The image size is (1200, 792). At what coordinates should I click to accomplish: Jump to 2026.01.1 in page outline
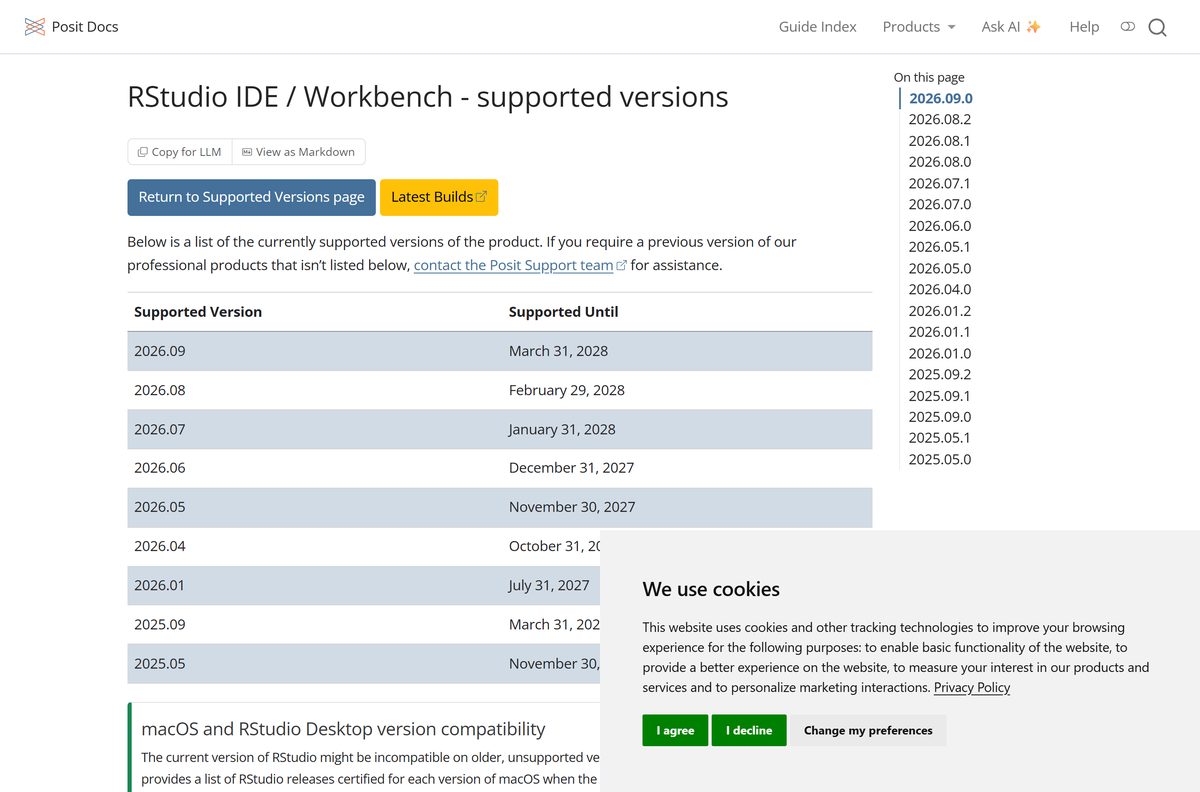(939, 332)
